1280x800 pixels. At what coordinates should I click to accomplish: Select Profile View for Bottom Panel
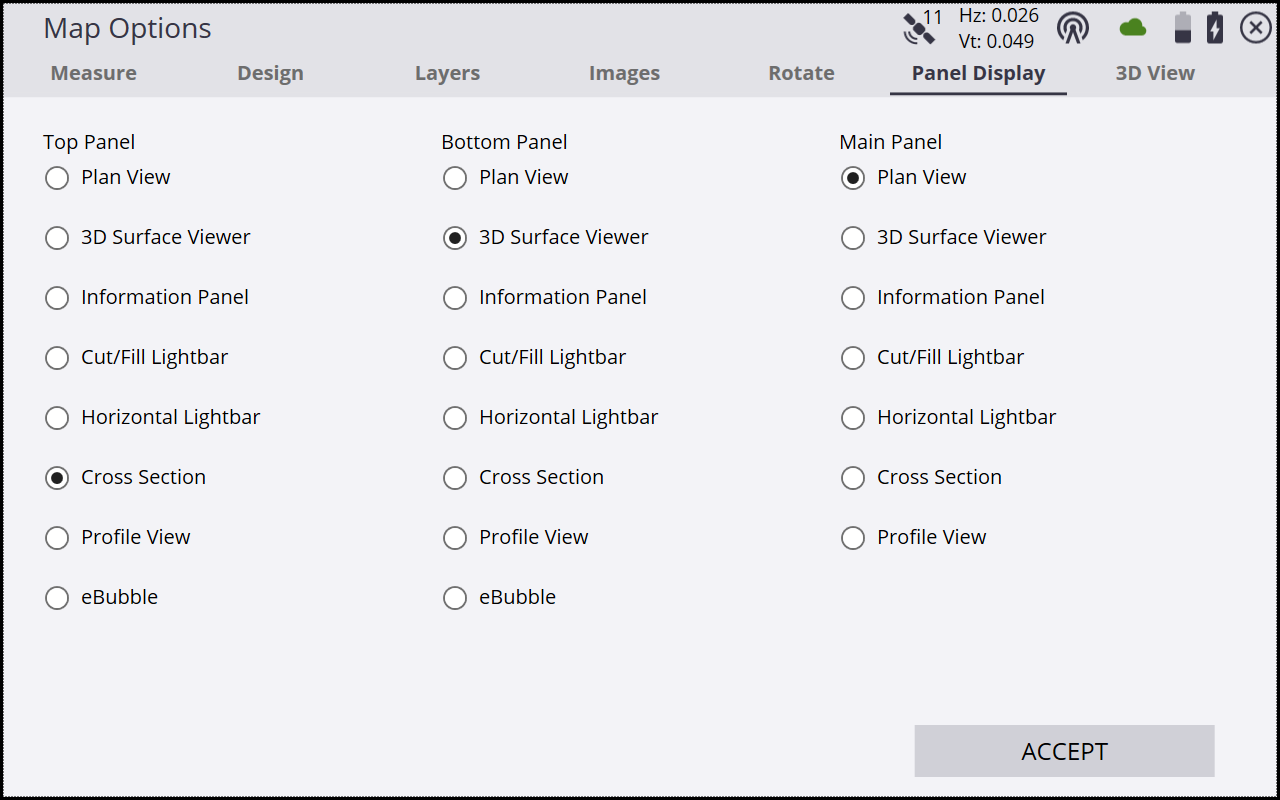(x=455, y=537)
